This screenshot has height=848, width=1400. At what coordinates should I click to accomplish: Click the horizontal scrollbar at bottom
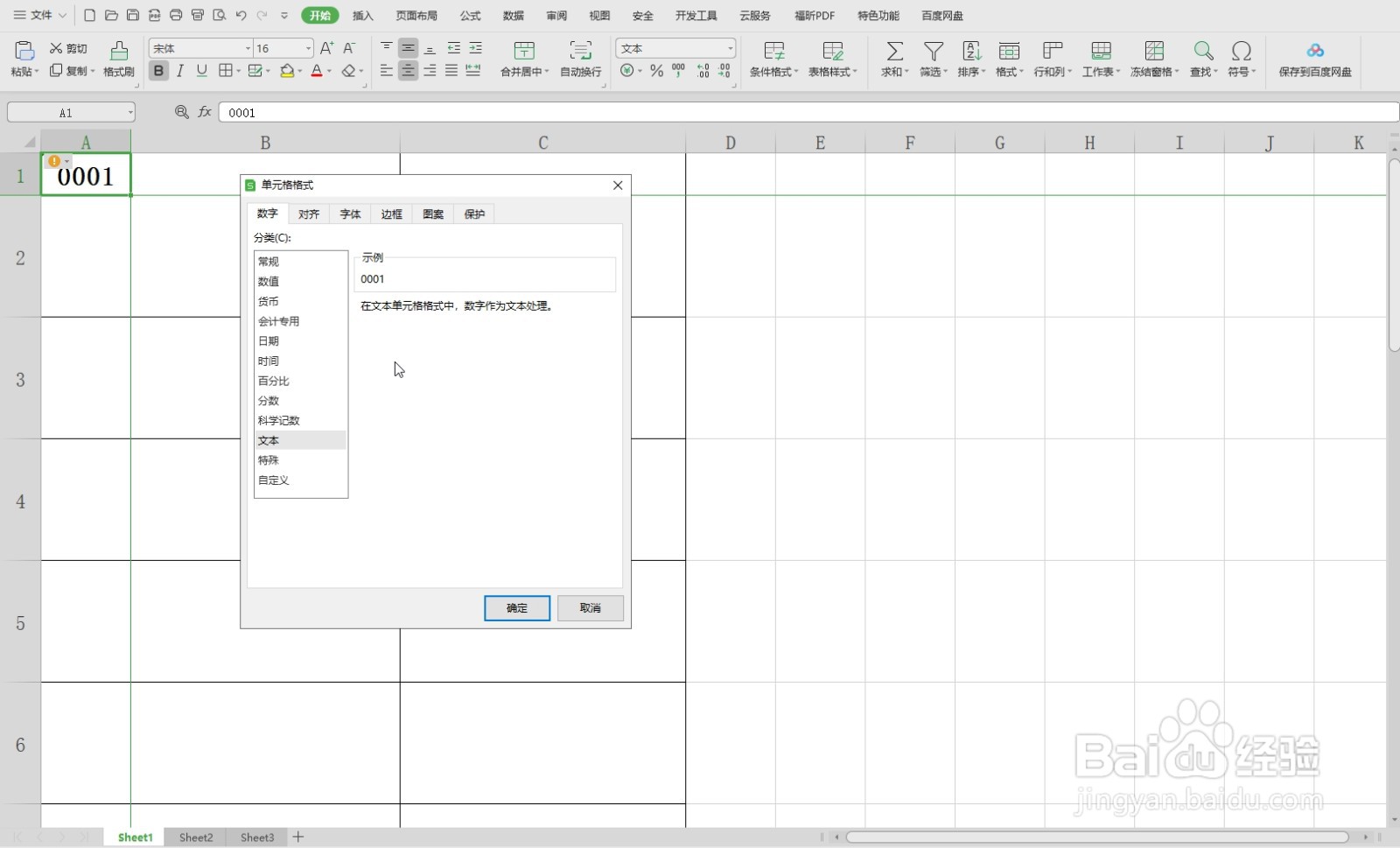1097,837
